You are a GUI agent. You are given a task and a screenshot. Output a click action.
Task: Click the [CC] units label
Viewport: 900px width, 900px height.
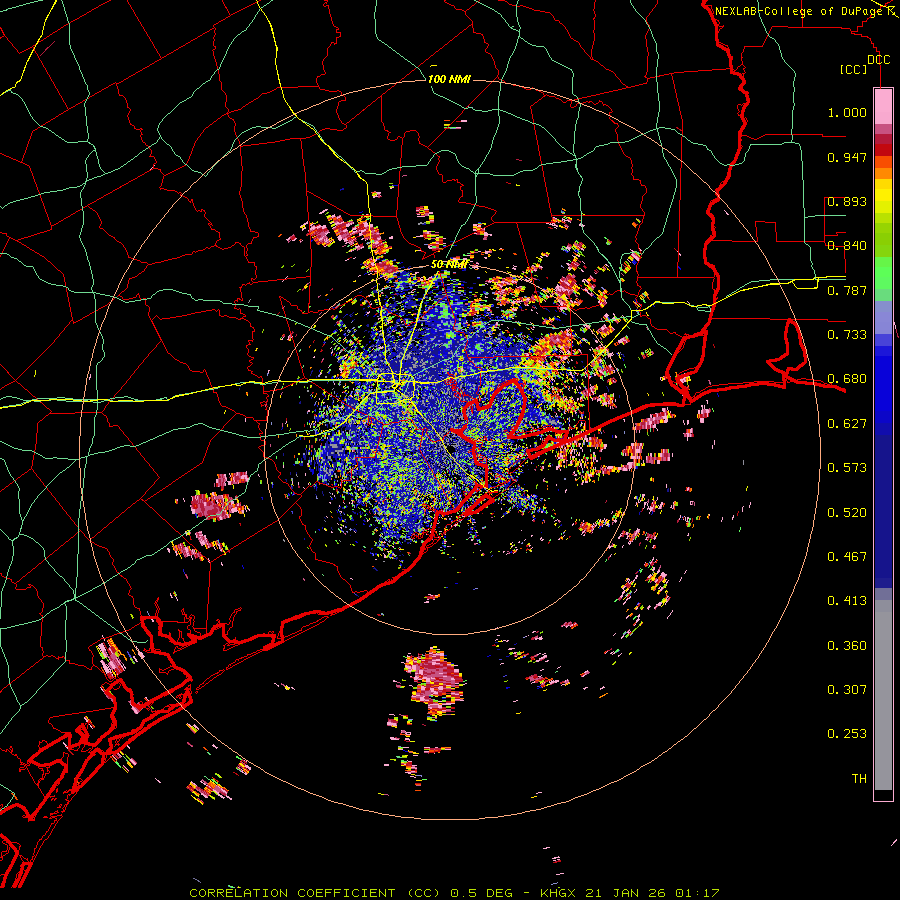pyautogui.click(x=853, y=69)
